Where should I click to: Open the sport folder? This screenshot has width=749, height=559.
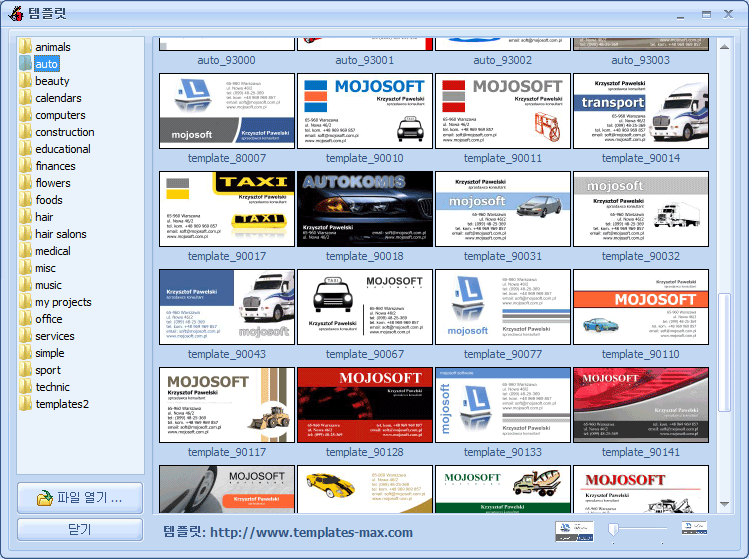point(48,370)
